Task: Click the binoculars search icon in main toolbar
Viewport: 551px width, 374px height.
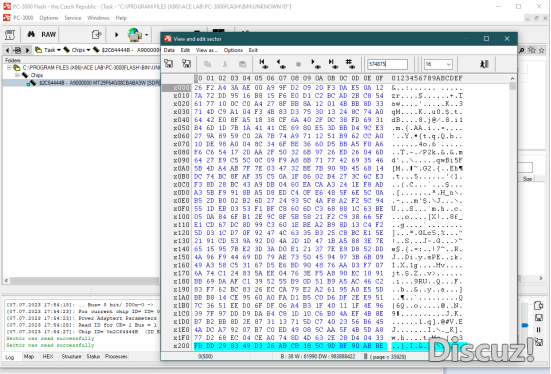Action: tap(31, 34)
